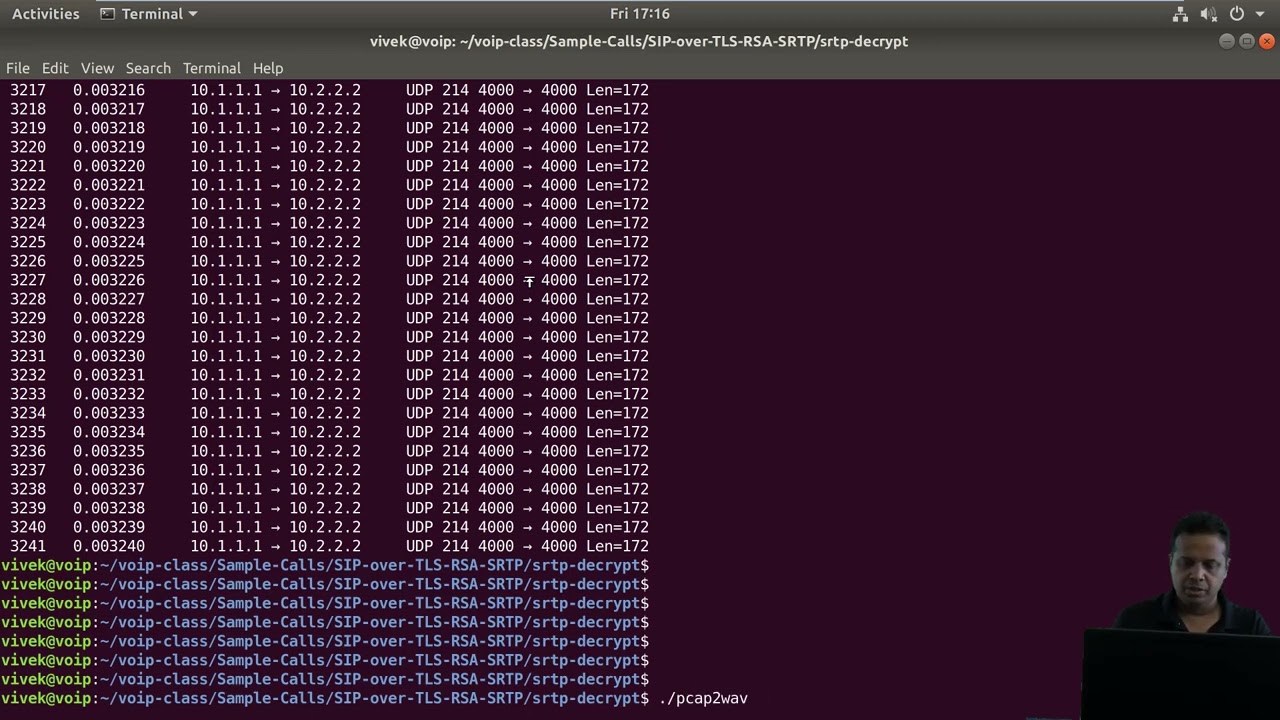This screenshot has width=1280, height=720.
Task: Click packet number 3241
Action: (x=28, y=546)
